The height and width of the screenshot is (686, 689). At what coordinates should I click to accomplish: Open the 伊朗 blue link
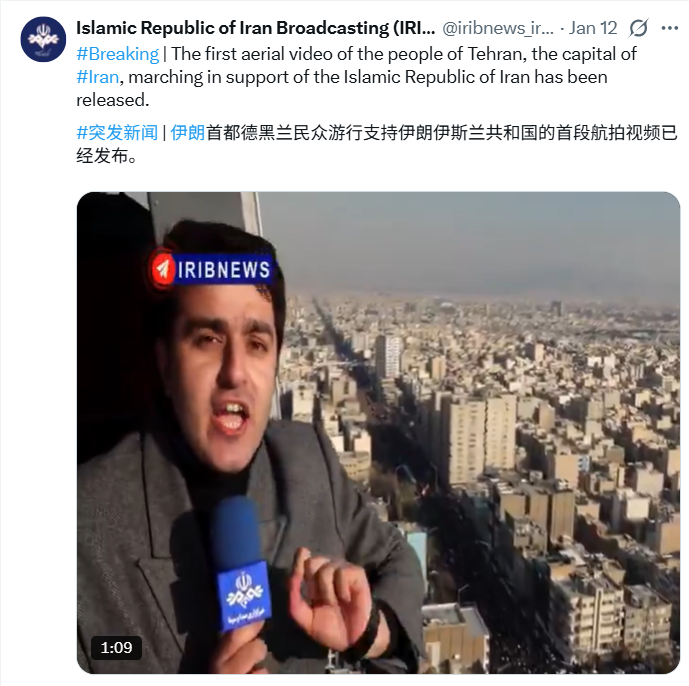click(188, 132)
